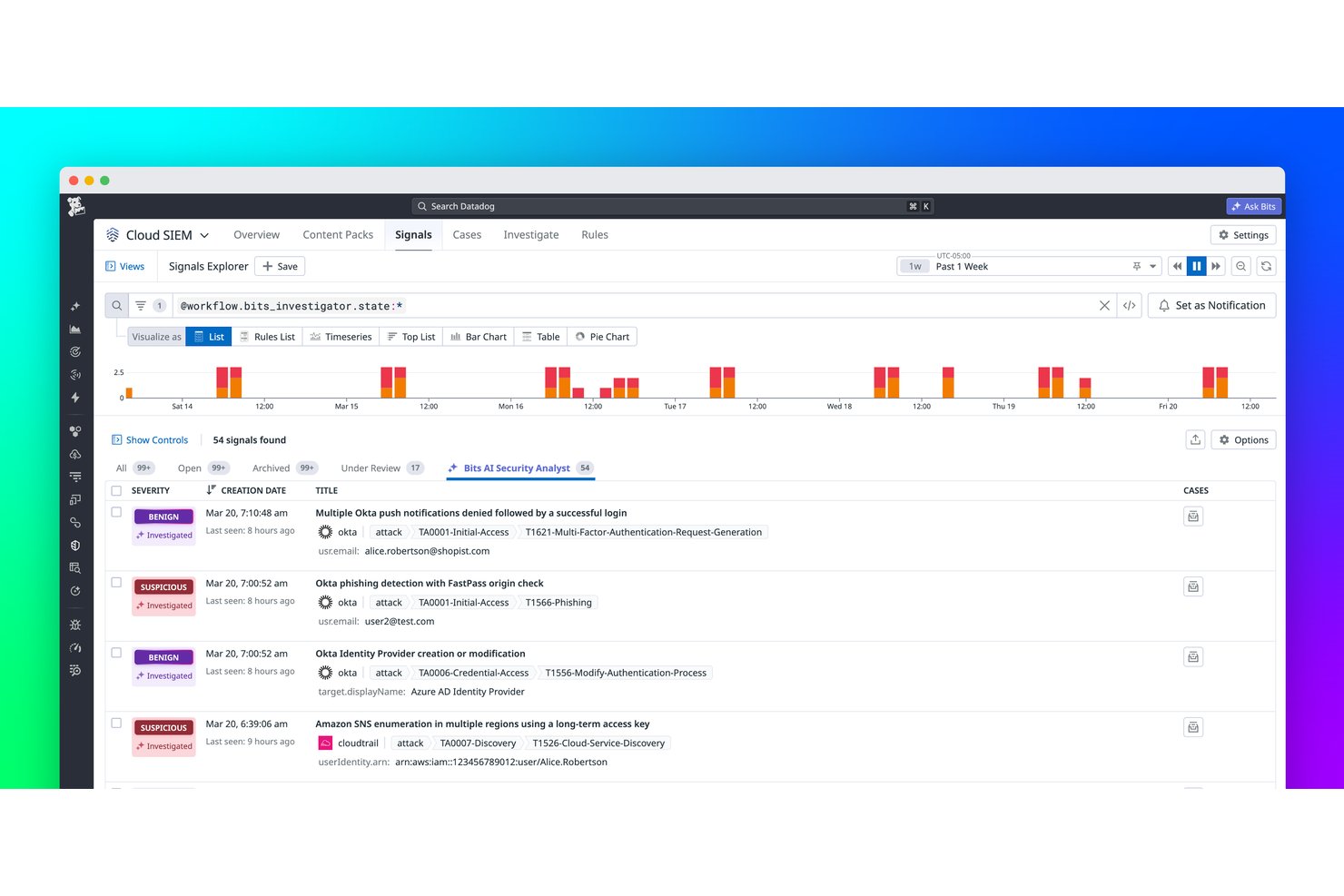Screen dimensions: 1344x896
Task: Open the bug icon in sidebar
Action: coord(75,625)
